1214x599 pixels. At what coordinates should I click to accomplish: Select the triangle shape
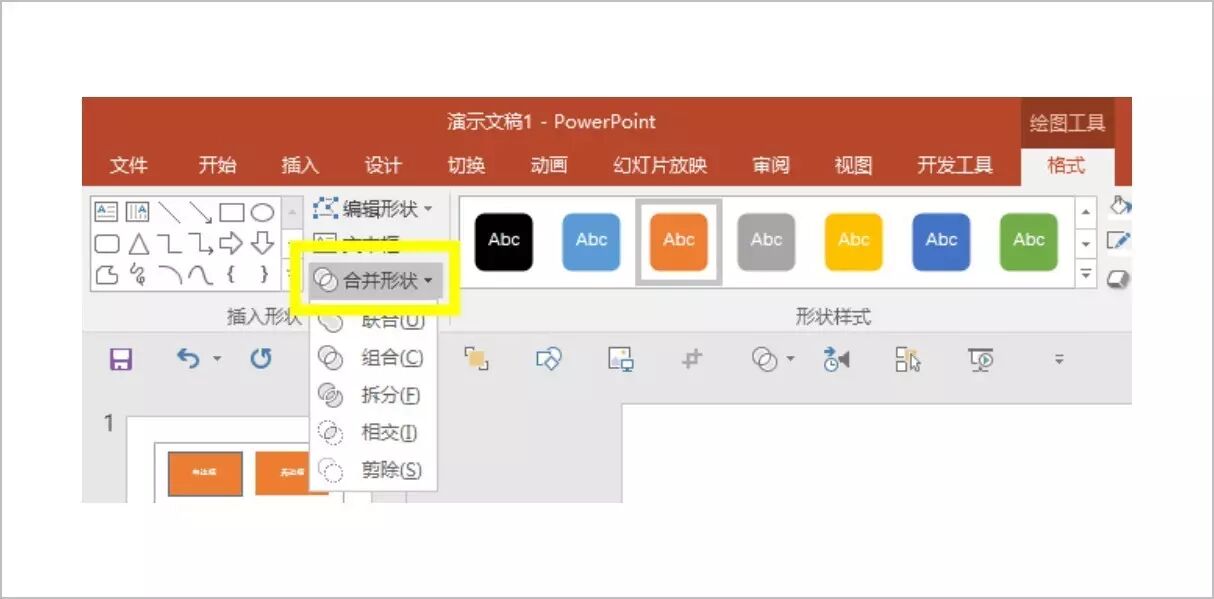pos(138,243)
